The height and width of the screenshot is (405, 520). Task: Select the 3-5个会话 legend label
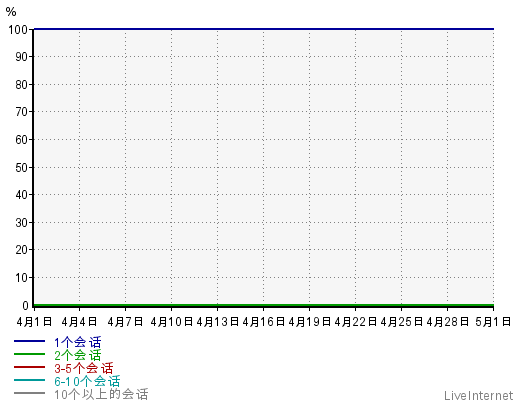(84, 368)
